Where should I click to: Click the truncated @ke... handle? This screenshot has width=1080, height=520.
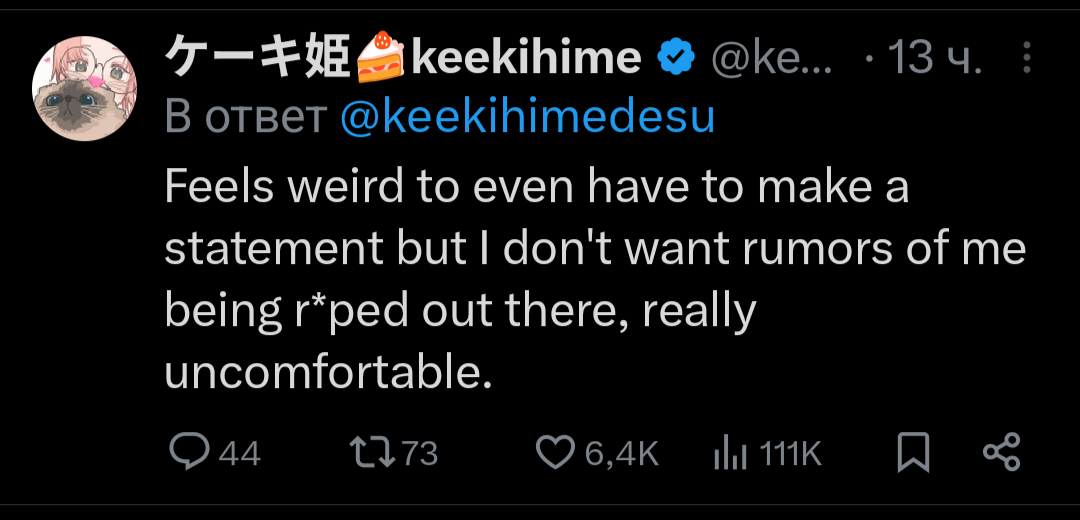coord(770,59)
